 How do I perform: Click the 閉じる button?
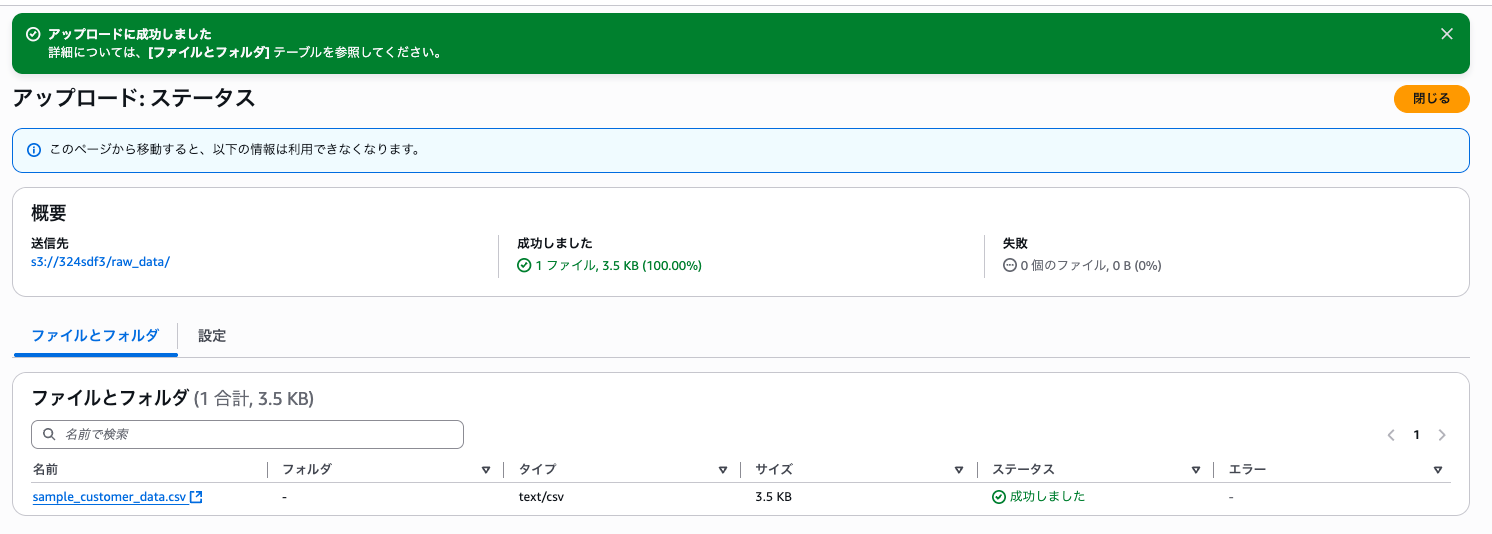(1431, 99)
